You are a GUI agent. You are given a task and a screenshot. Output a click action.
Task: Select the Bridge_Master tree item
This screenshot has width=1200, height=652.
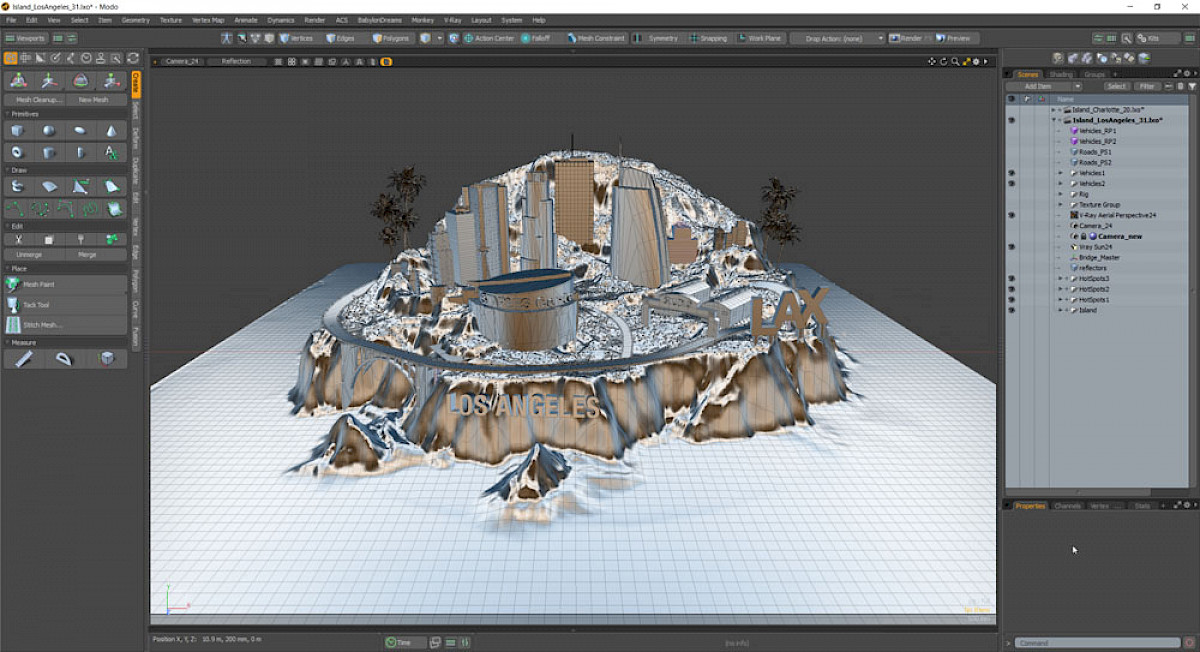pos(1099,257)
